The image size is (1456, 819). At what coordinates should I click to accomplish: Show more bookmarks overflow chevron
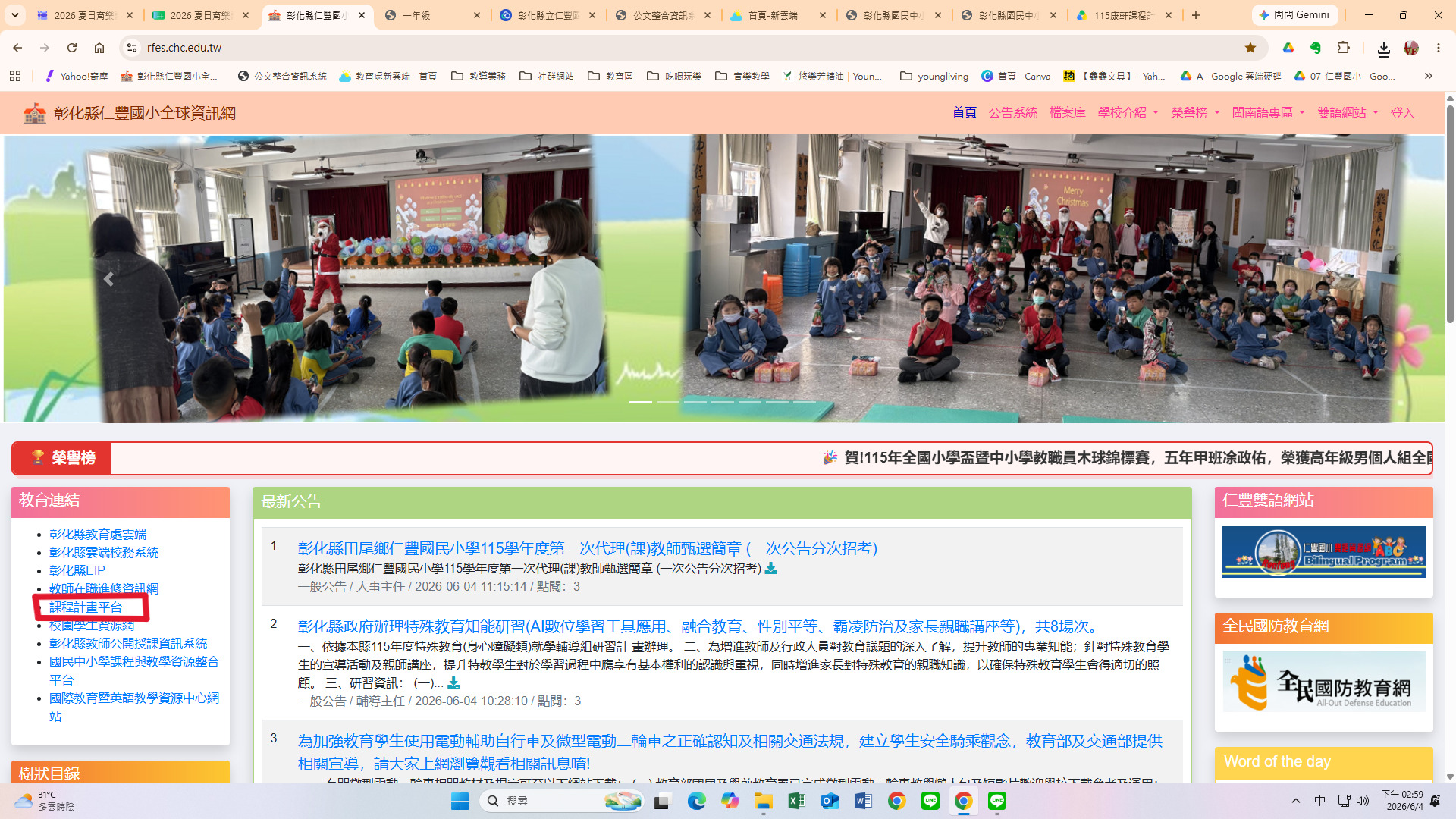point(1429,76)
